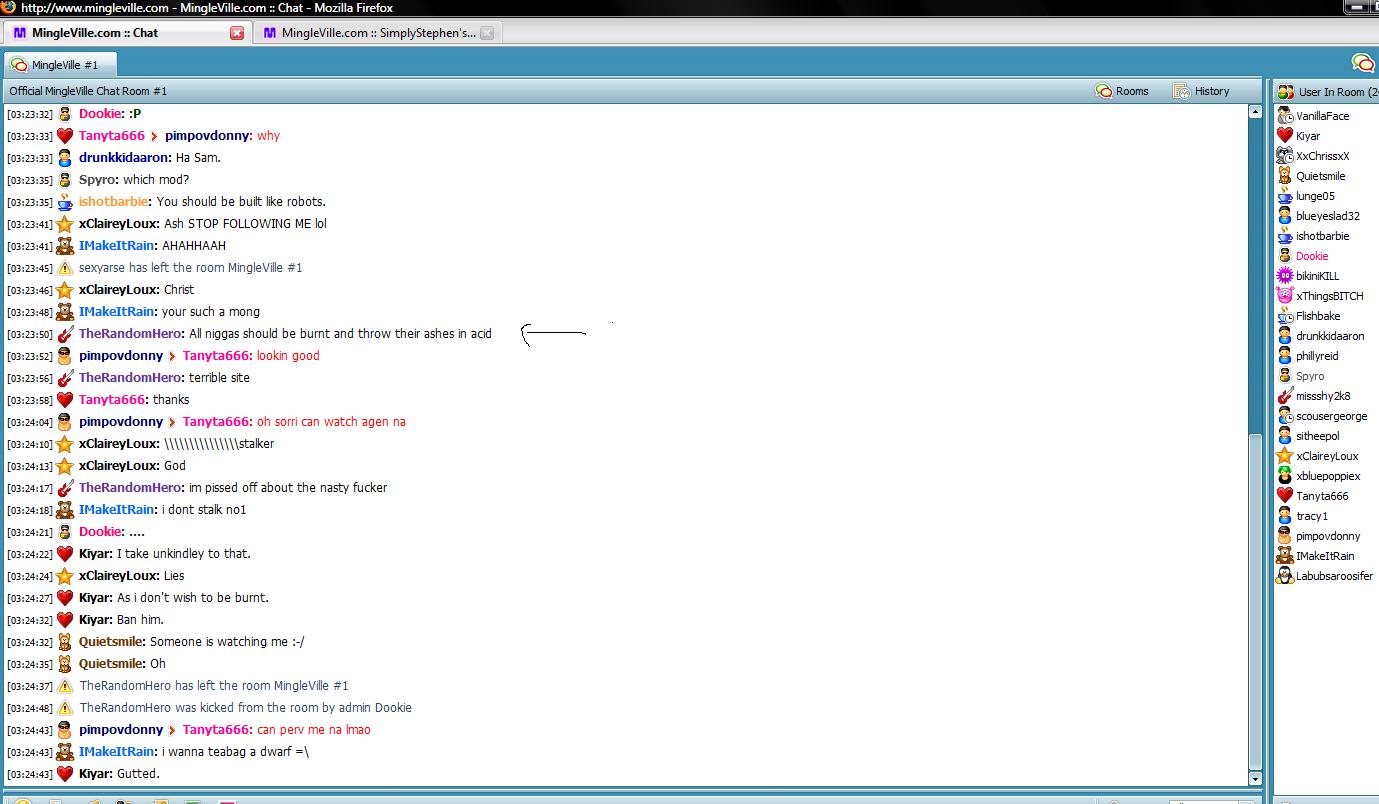Click the teddy icon beside Quietsmile in user list
Screen dimensions: 1379x804
click(x=1285, y=176)
